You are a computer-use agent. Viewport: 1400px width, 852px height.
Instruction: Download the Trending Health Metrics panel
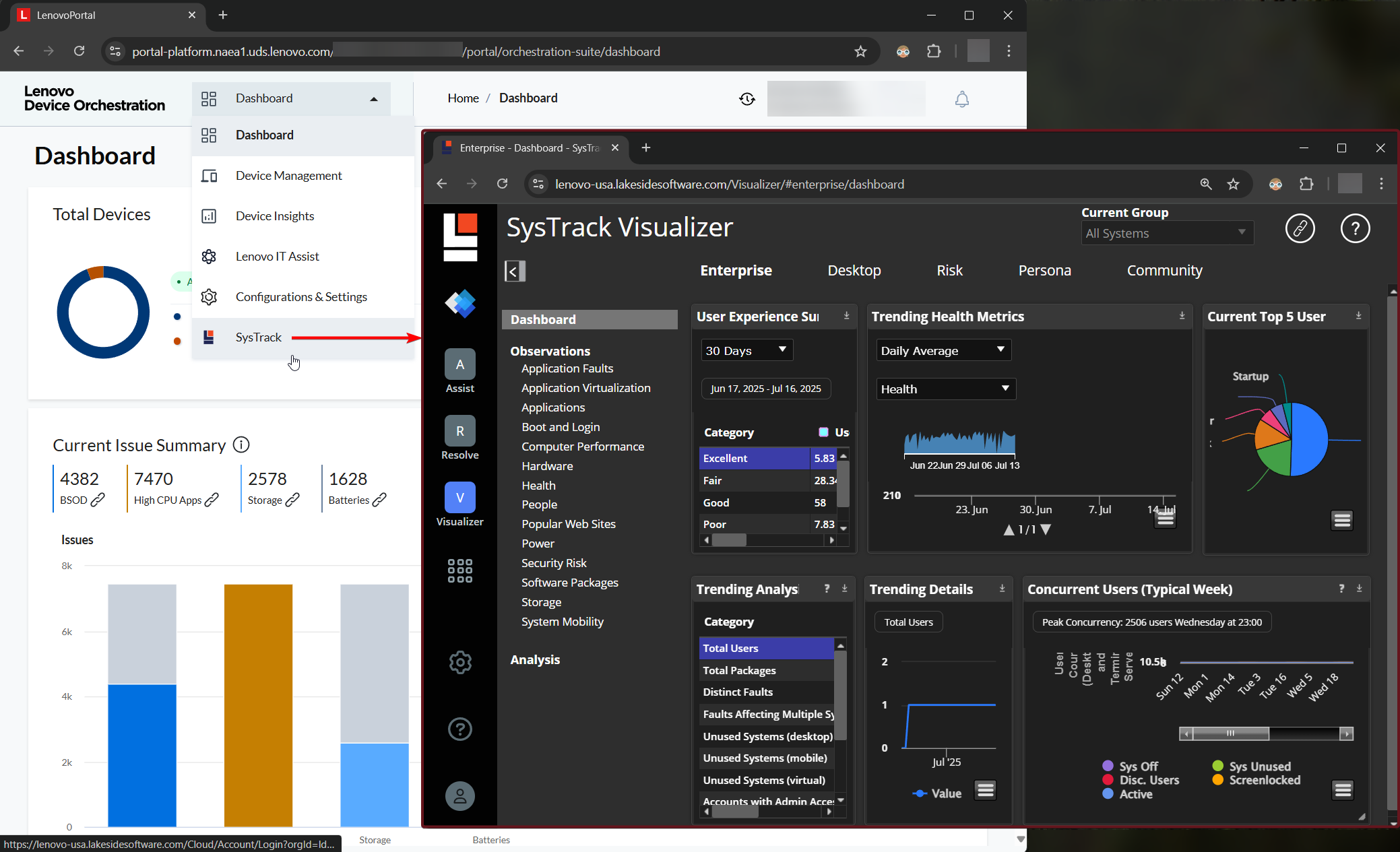(x=1182, y=316)
